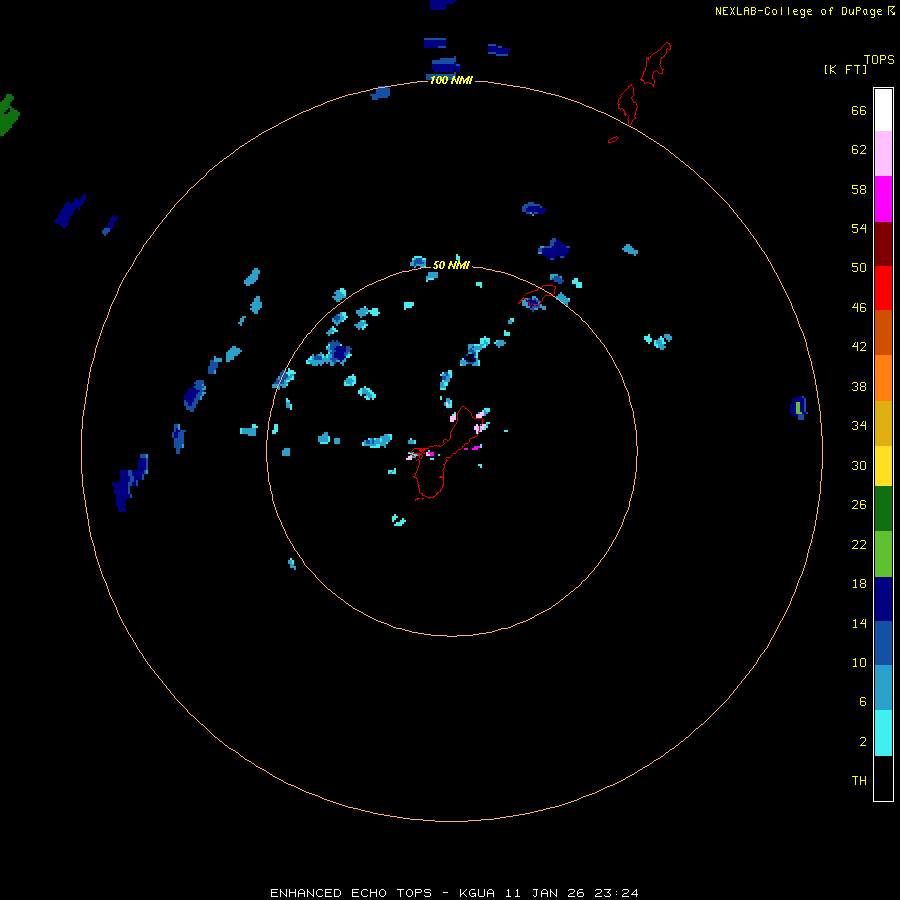Viewport: 900px width, 900px height.
Task: Click the orange 42 kft legend swatch
Action: 883,378
